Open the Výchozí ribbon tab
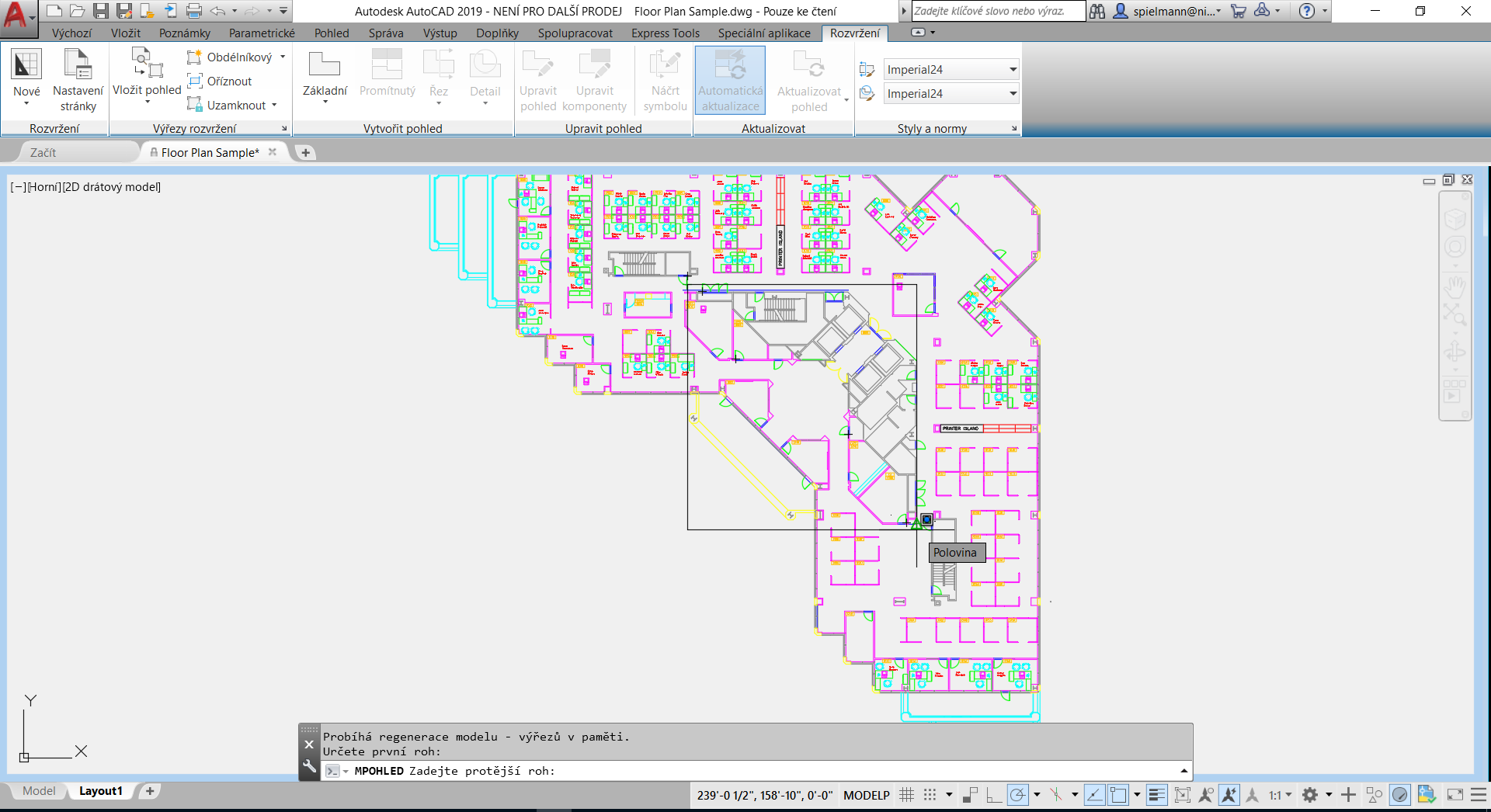1491x812 pixels. [71, 33]
